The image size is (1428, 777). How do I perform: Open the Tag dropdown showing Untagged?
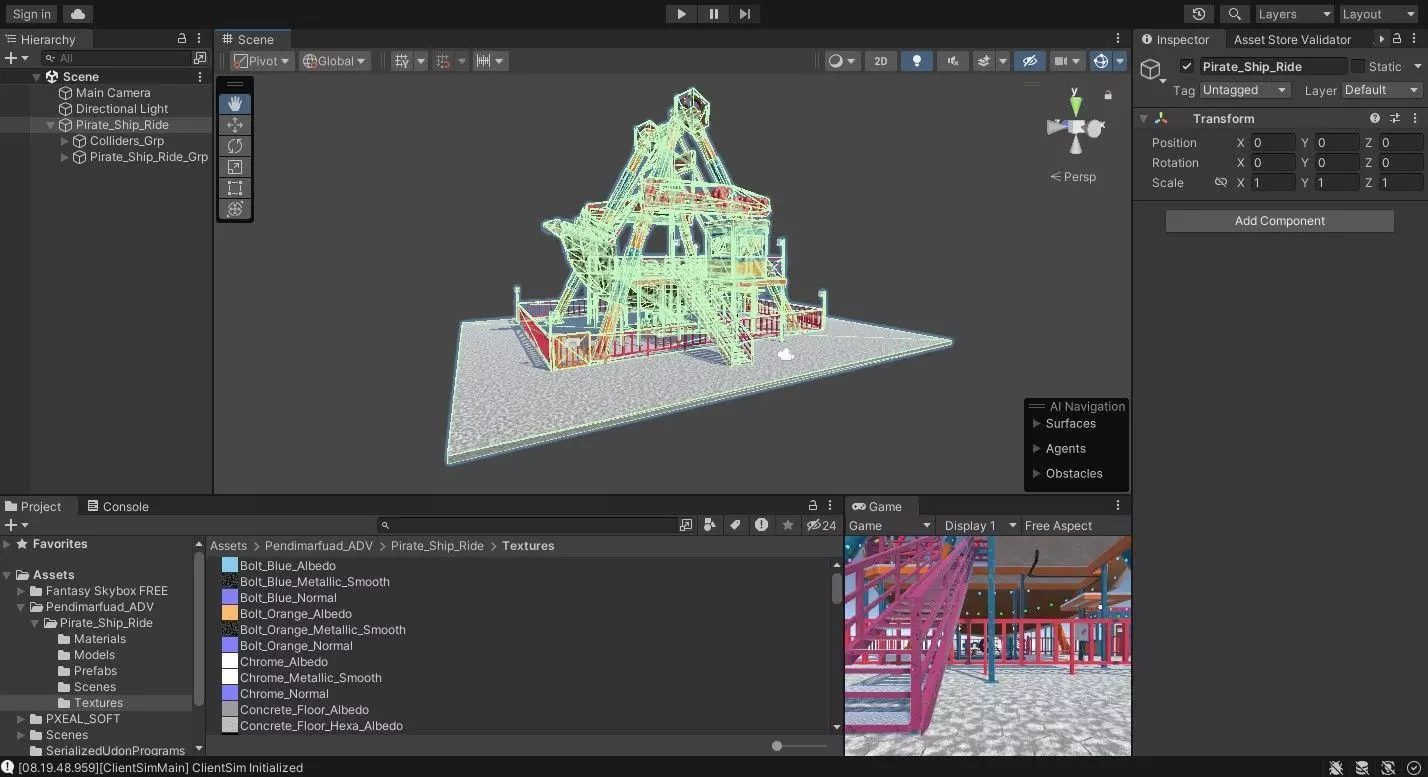click(x=1245, y=90)
